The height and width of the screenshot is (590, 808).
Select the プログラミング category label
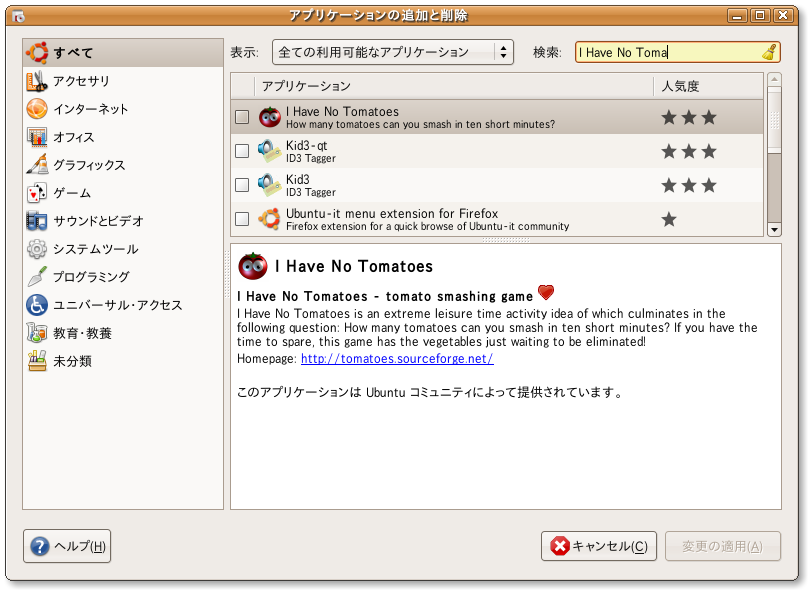pos(91,277)
